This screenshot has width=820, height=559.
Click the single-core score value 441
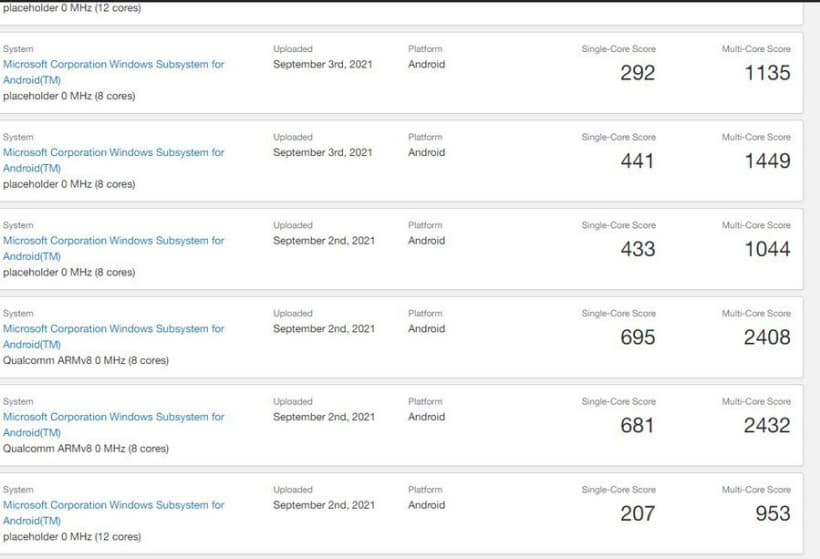pyautogui.click(x=637, y=161)
